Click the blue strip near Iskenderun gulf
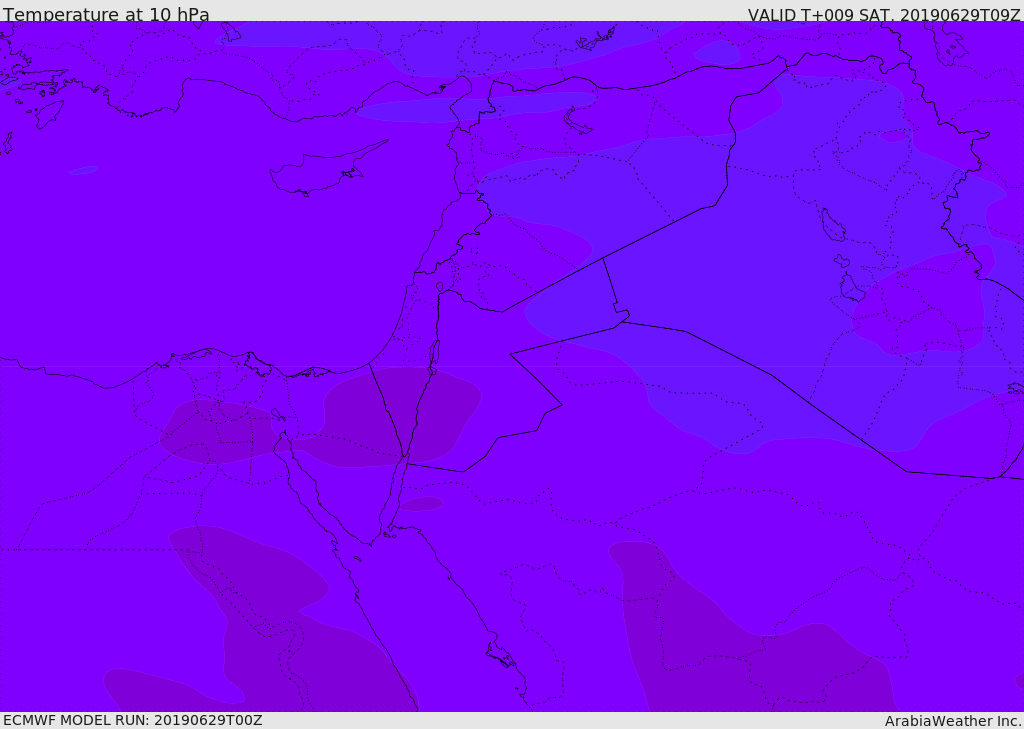The image size is (1024, 729). coord(475,106)
